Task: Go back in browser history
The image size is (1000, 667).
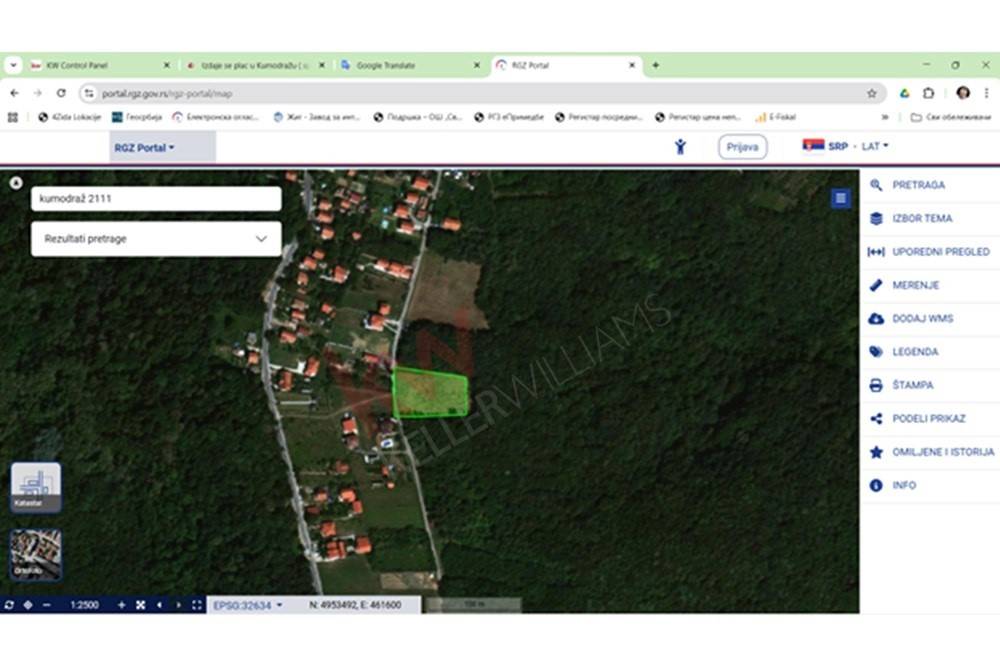Action: (x=14, y=93)
